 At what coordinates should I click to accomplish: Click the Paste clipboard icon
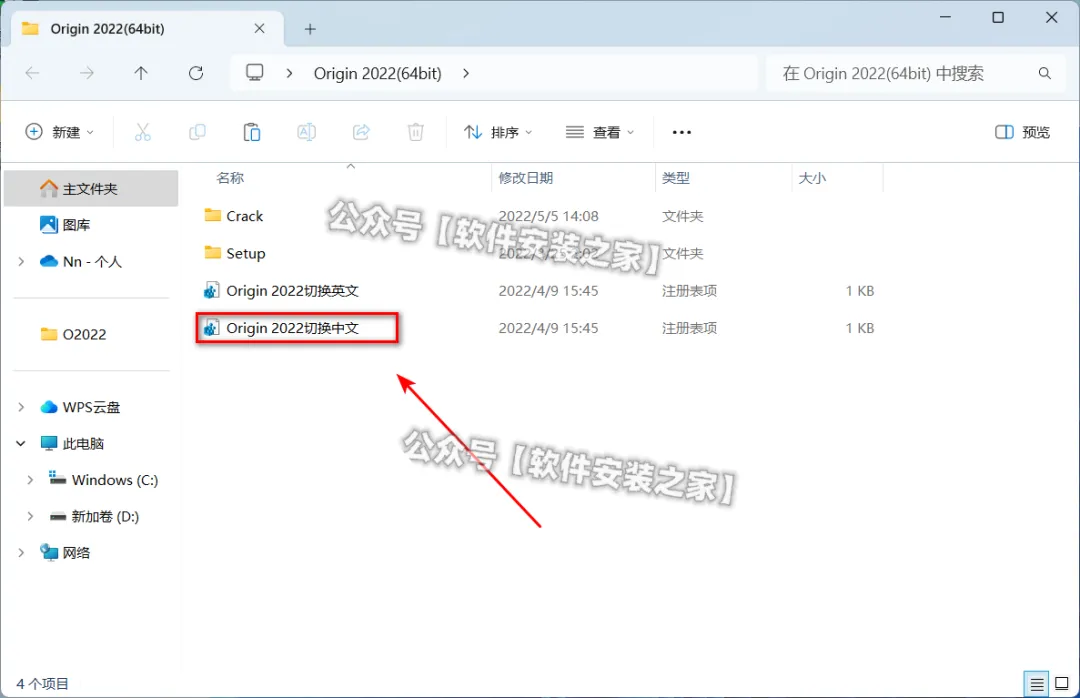pos(251,132)
